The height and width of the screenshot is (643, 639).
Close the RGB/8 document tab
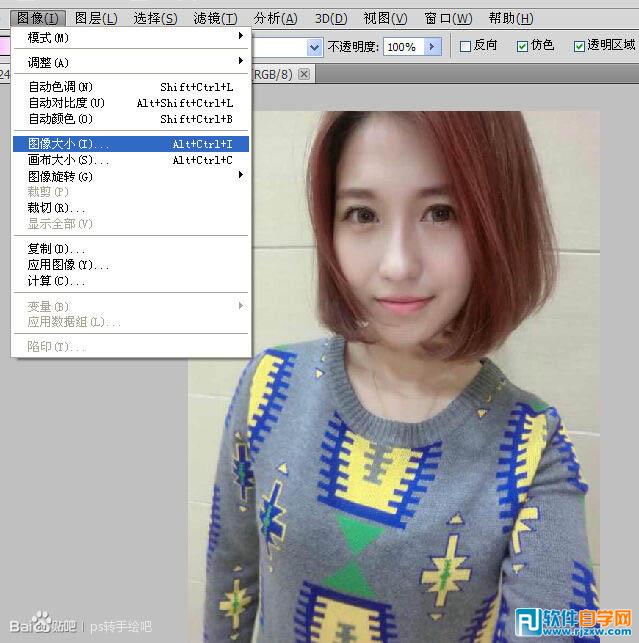click(304, 74)
